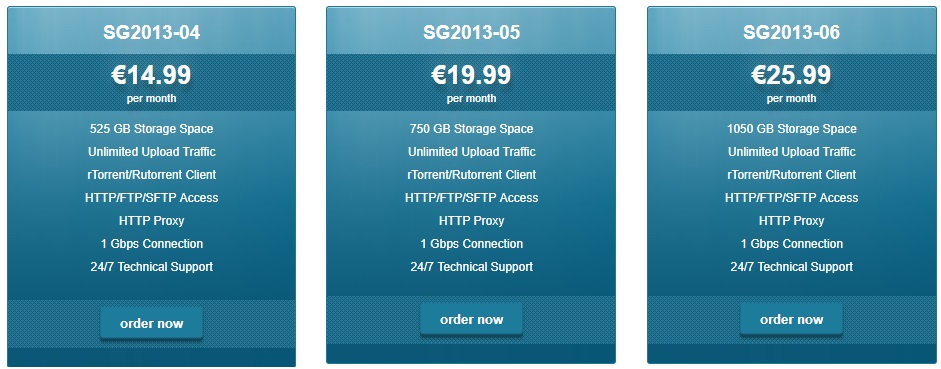Image resolution: width=941 pixels, height=369 pixels.
Task: Click HTTP Proxy in the SG2013-06 card
Action: tap(791, 221)
